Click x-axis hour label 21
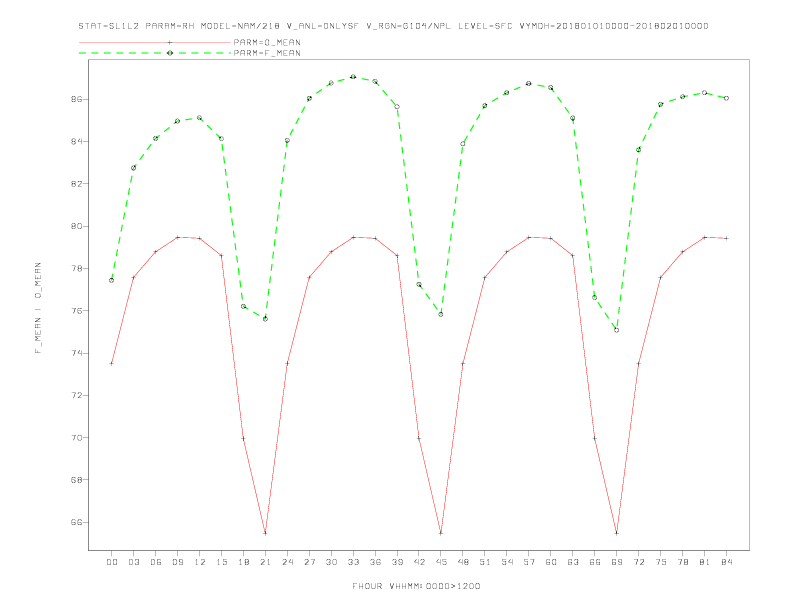This screenshot has width=792, height=612. pyautogui.click(x=266, y=562)
